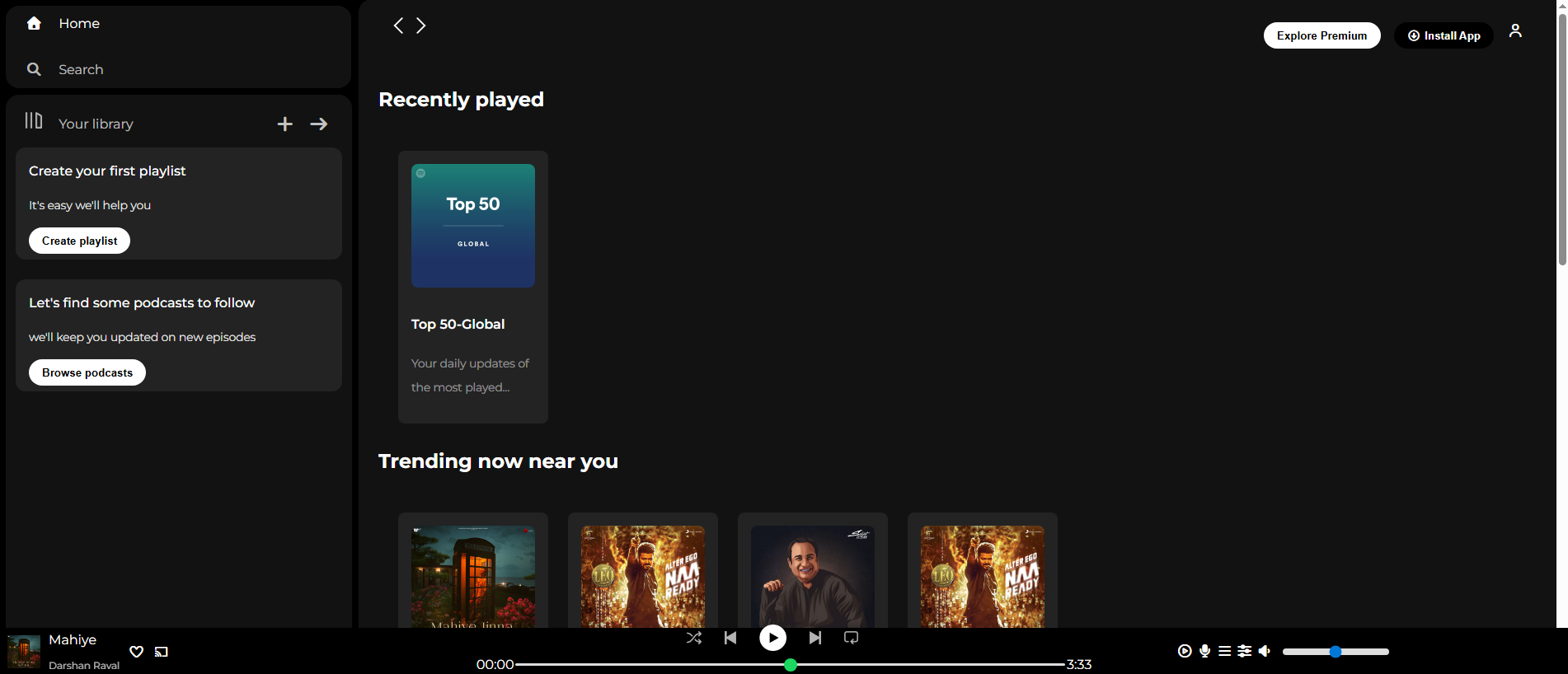Click the now playing song title Mahiye
The width and height of the screenshot is (1568, 674).
click(73, 640)
